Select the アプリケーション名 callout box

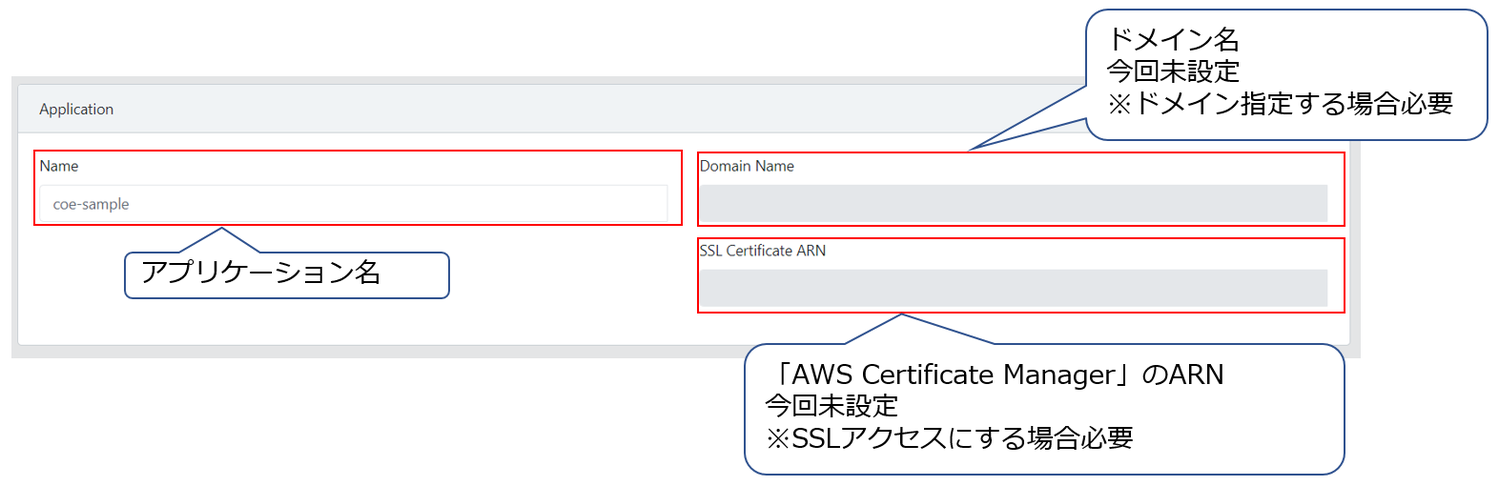click(286, 274)
